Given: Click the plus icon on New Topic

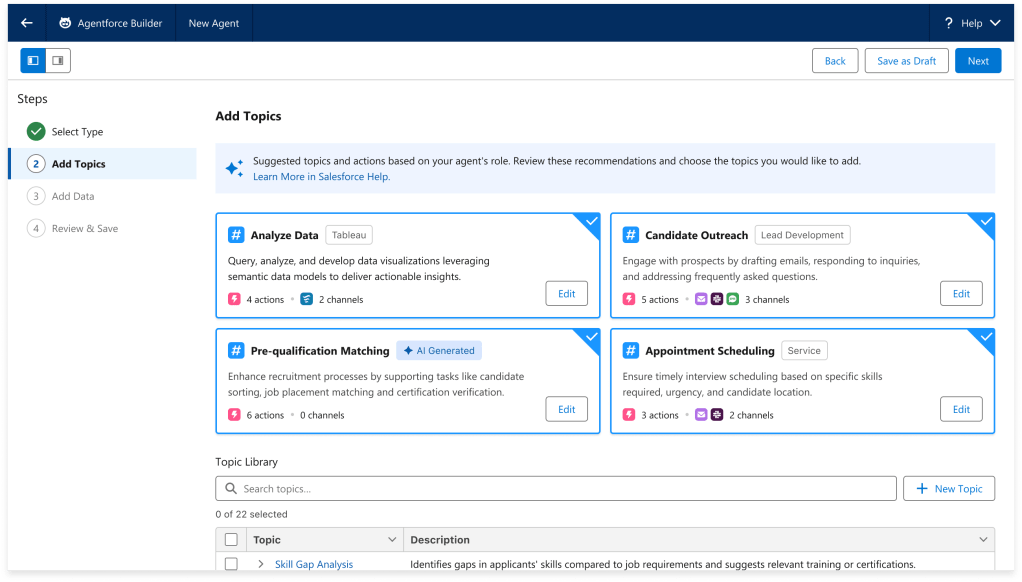Looking at the screenshot, I should (920, 489).
